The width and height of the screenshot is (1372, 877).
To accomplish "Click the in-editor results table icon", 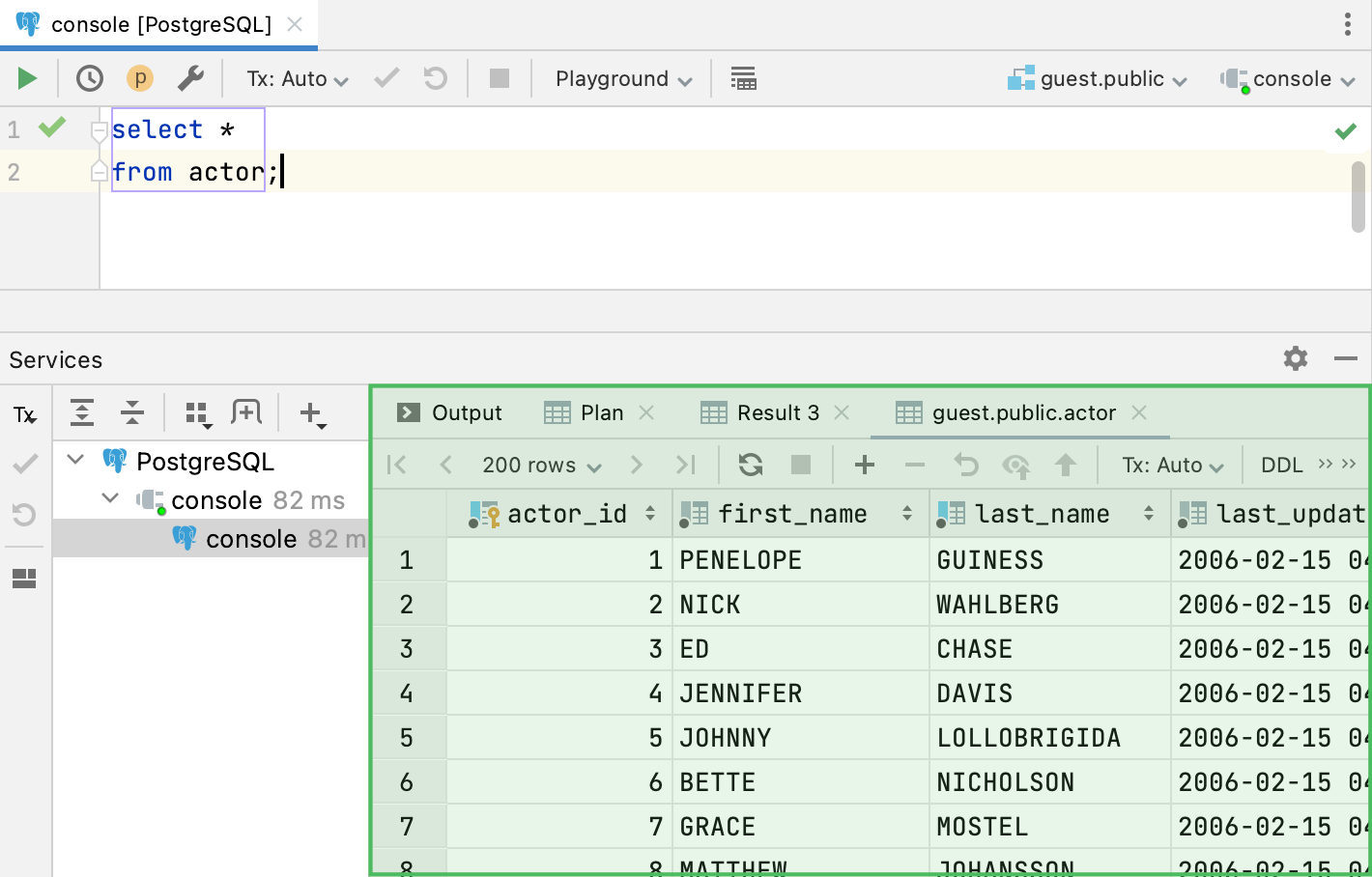I will tap(744, 78).
